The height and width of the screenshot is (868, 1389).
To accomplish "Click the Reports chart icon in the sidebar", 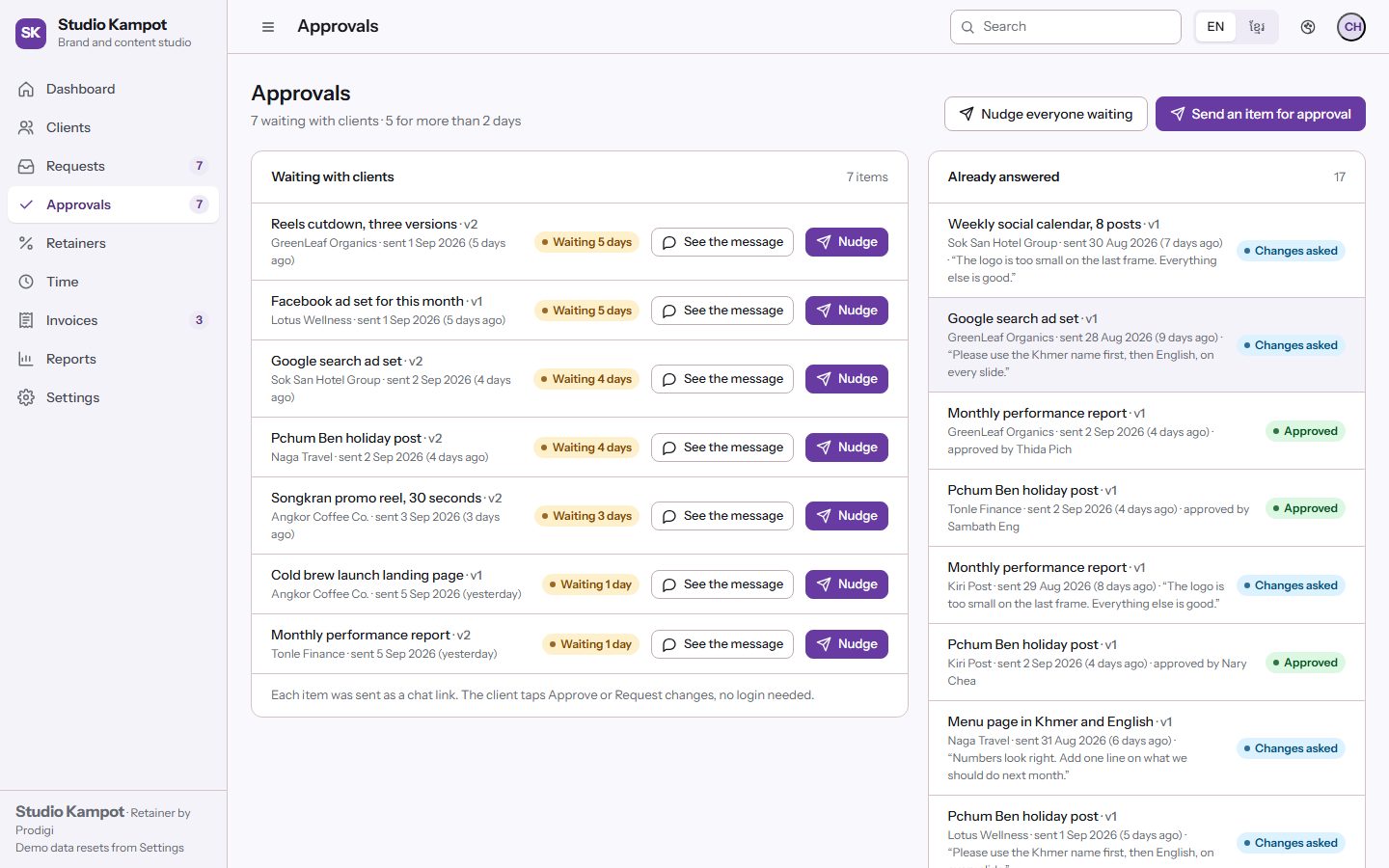I will coord(26,359).
